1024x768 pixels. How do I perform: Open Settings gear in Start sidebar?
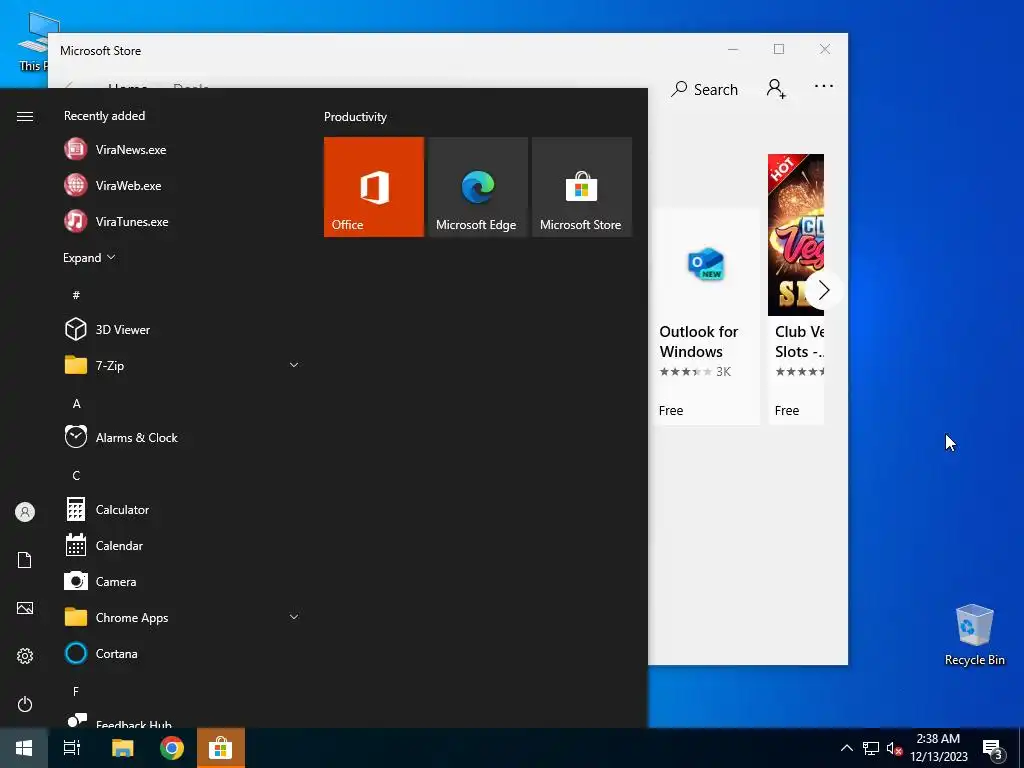[x=25, y=656]
